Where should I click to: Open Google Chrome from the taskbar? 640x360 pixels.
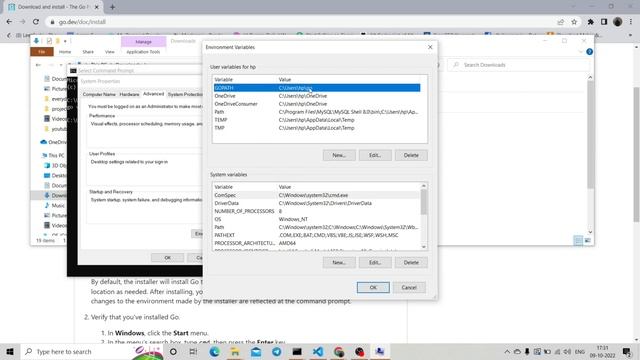338,351
